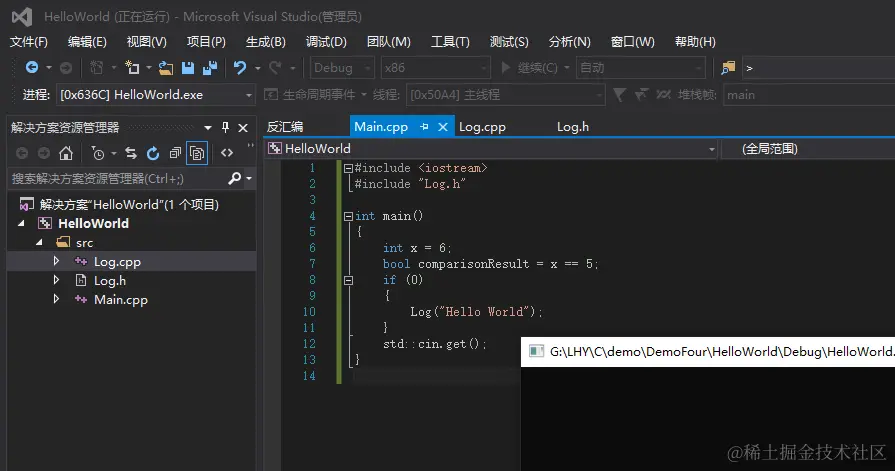Click the Navigate Forward arrow in main toolbar
Screen dimensions: 895x471
coord(66,68)
